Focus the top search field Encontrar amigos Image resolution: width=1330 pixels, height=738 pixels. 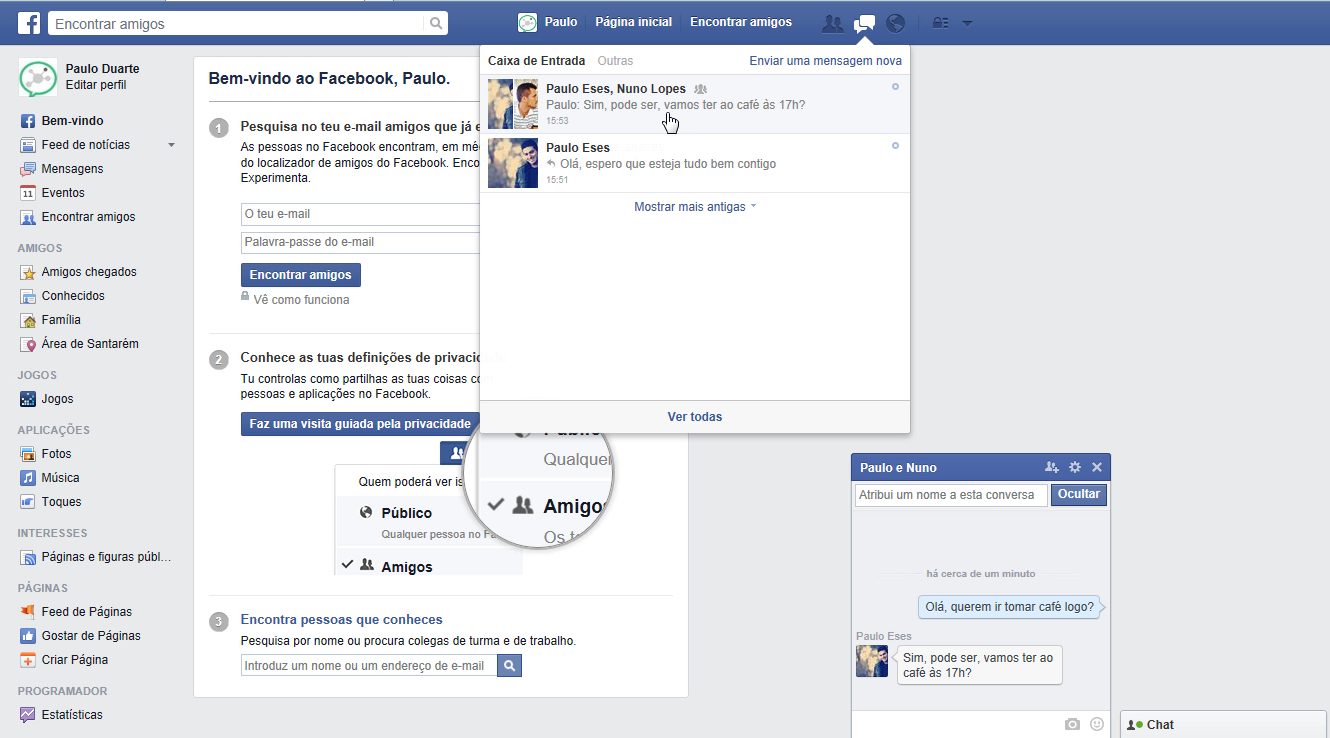point(236,23)
